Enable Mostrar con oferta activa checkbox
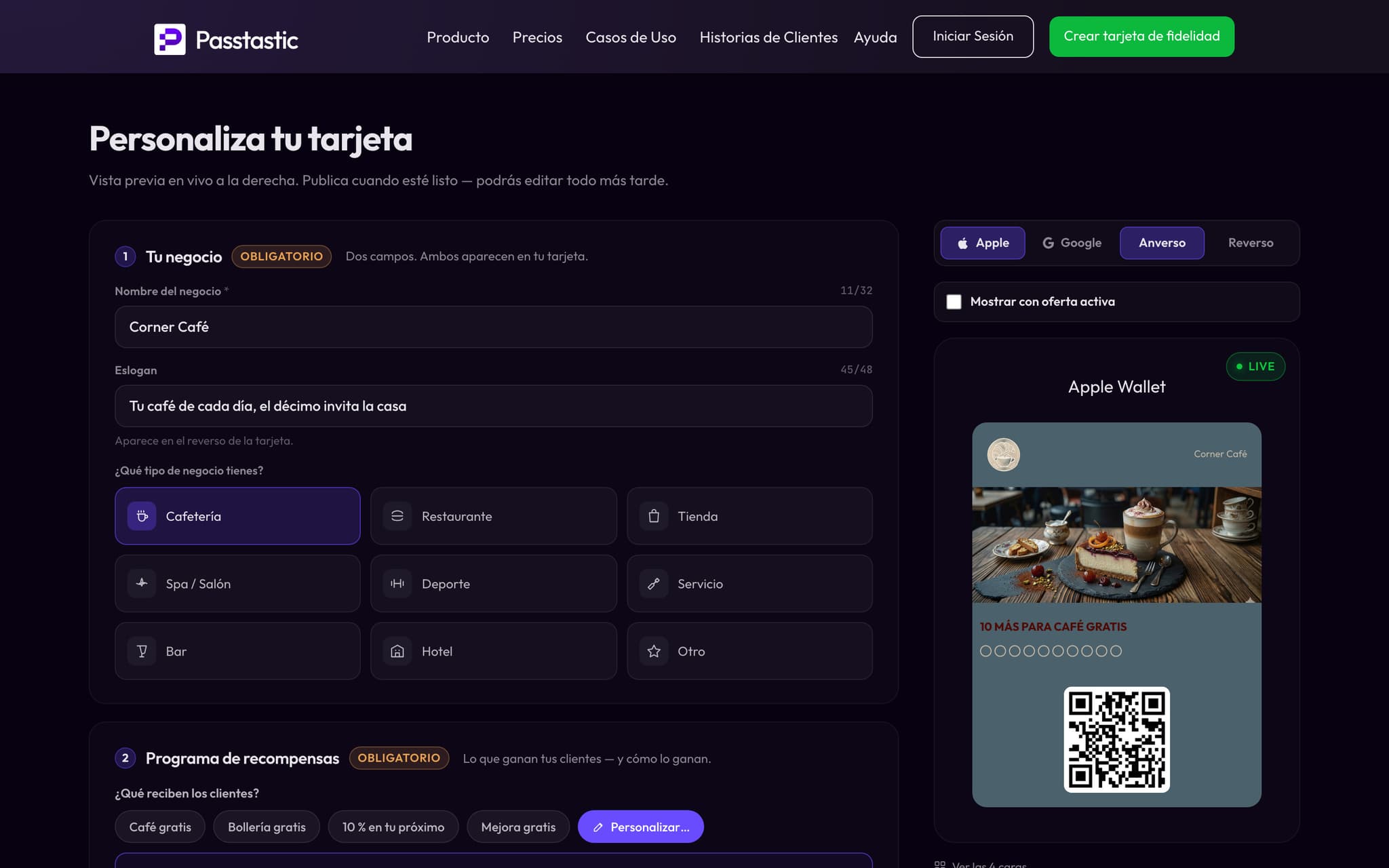 (954, 302)
